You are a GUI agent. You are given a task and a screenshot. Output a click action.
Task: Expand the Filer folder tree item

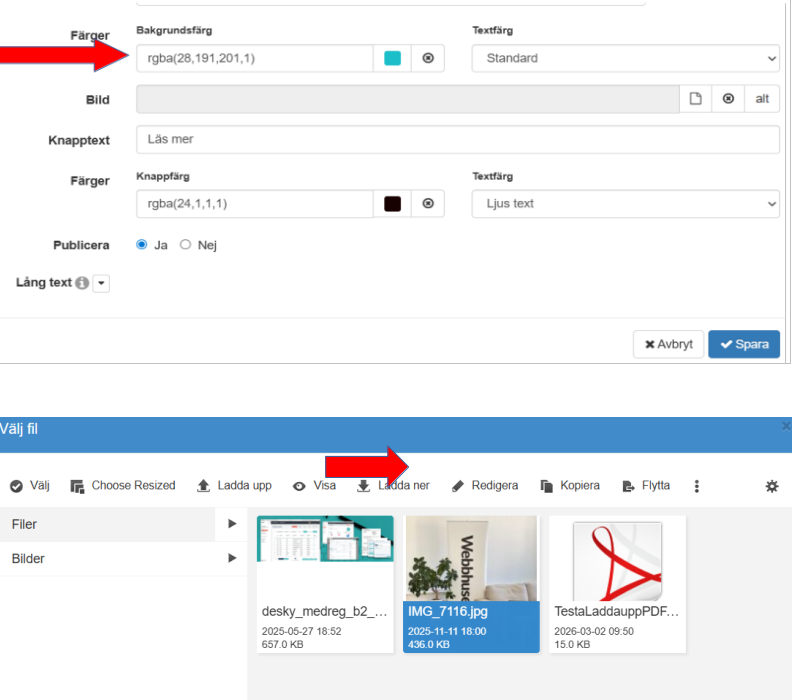(232, 524)
